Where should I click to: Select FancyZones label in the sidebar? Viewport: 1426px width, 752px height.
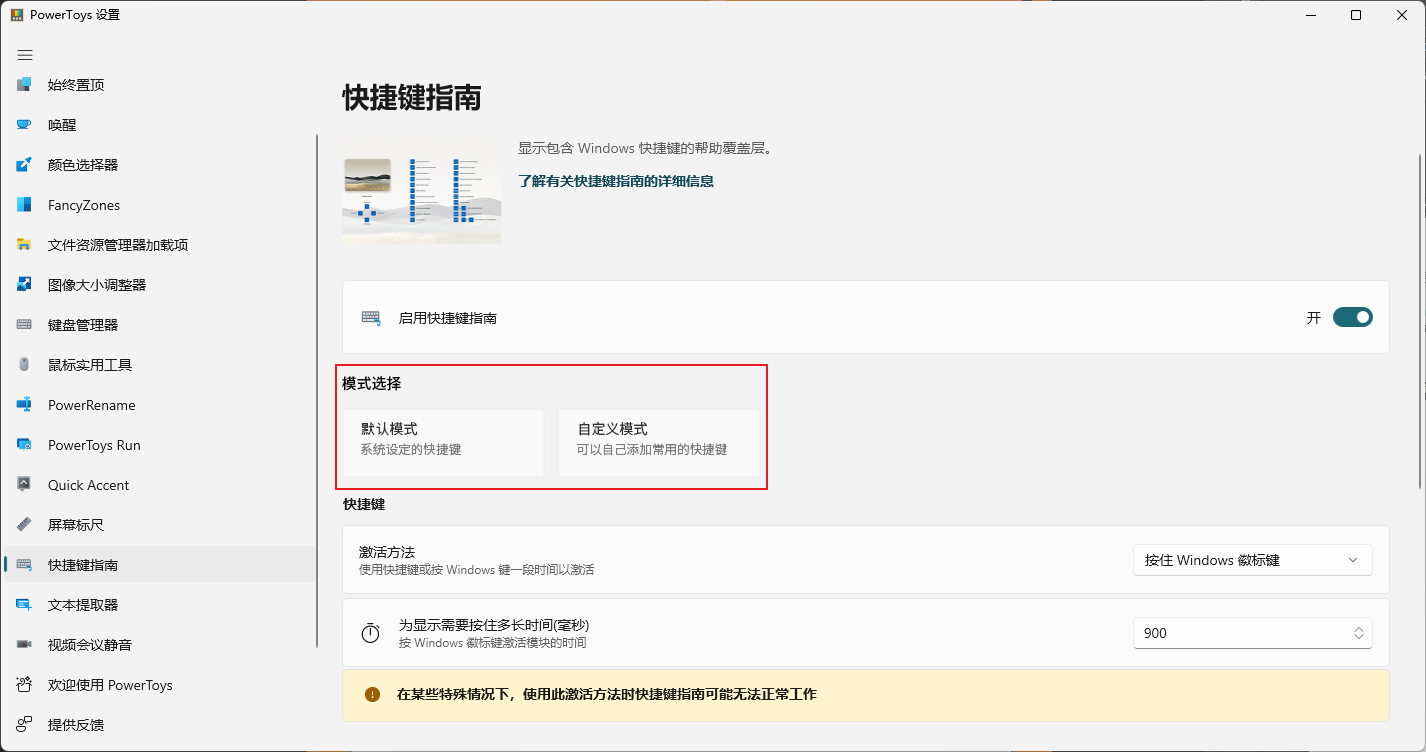pyautogui.click(x=84, y=205)
